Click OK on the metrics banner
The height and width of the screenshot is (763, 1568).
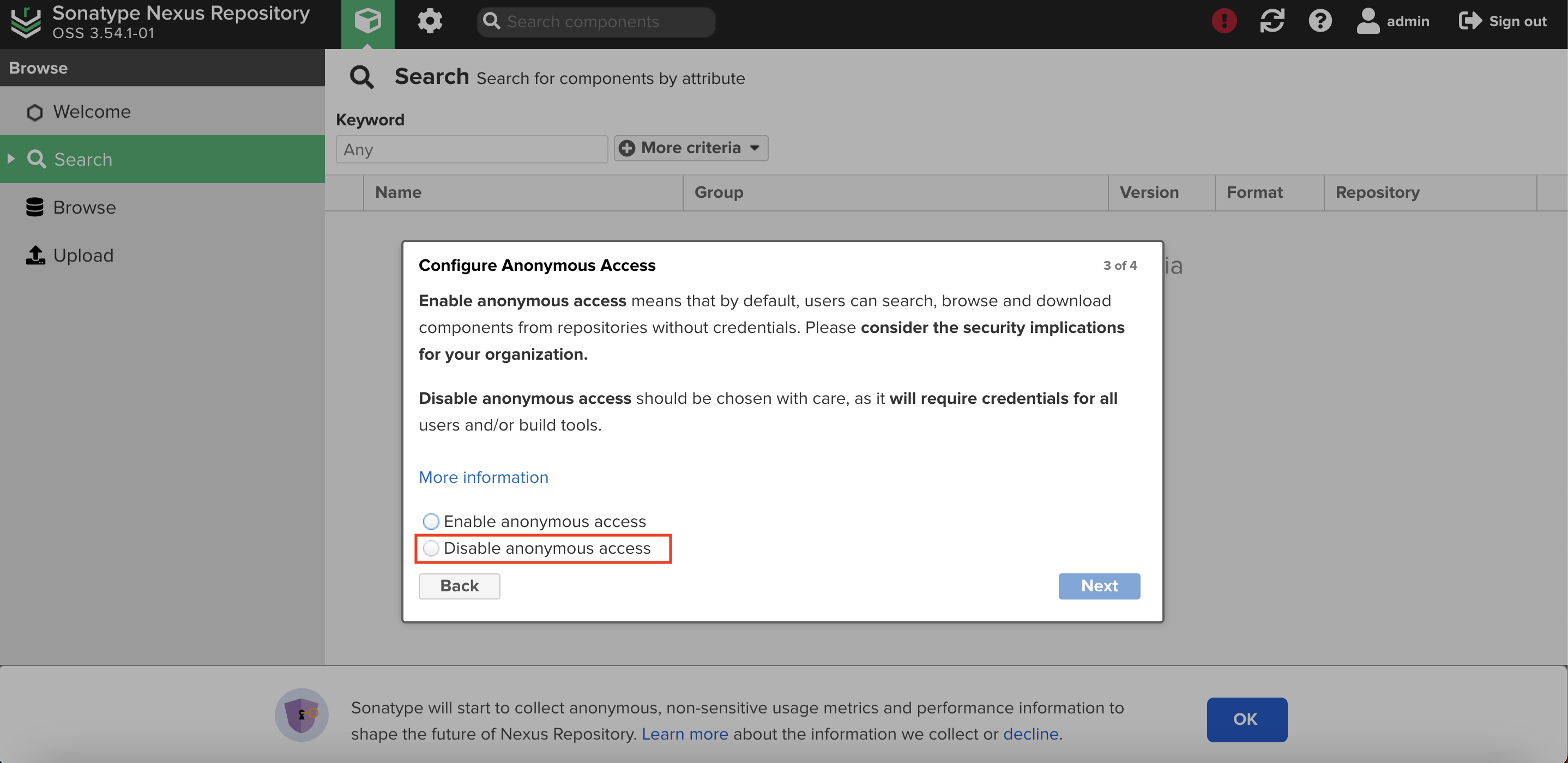click(x=1247, y=719)
